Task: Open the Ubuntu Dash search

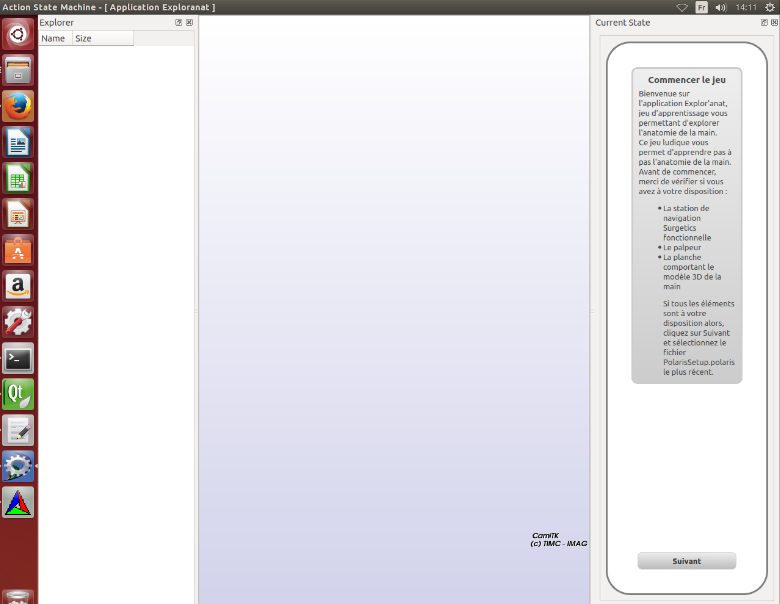Action: (x=18, y=35)
